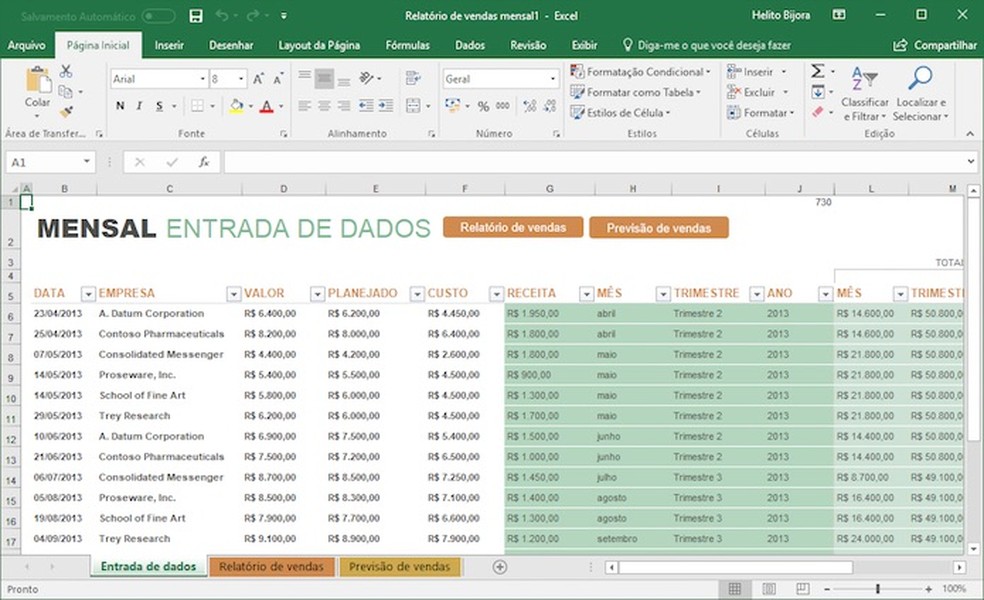Expand the Geral number format dropdown

(555, 78)
